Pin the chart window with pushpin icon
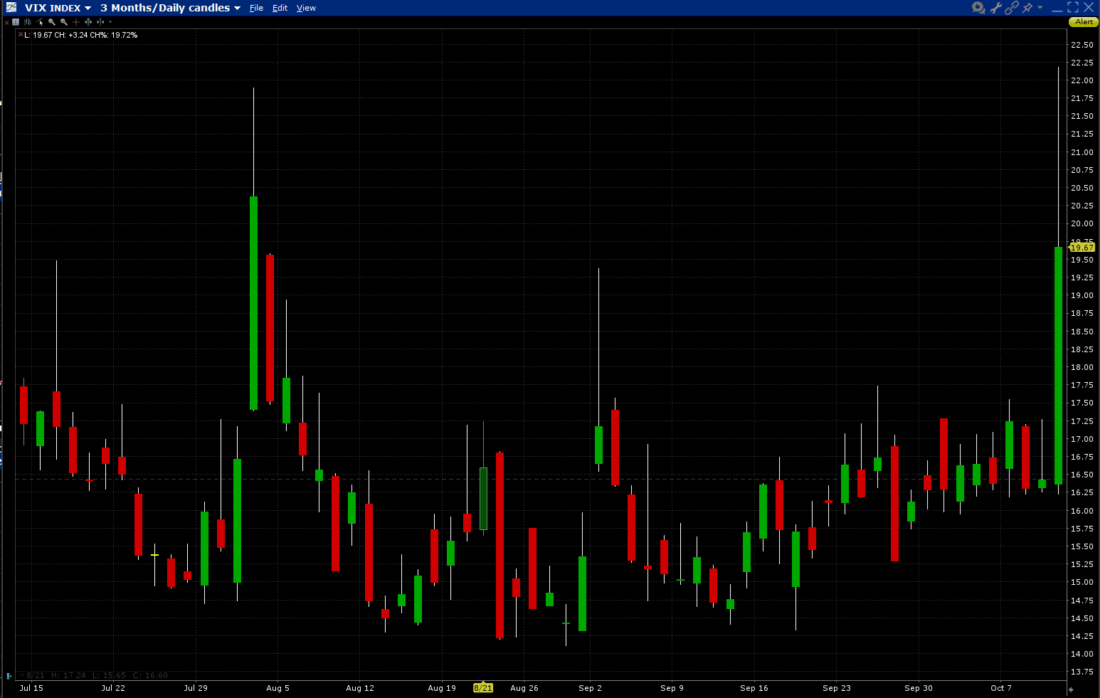 point(1027,8)
